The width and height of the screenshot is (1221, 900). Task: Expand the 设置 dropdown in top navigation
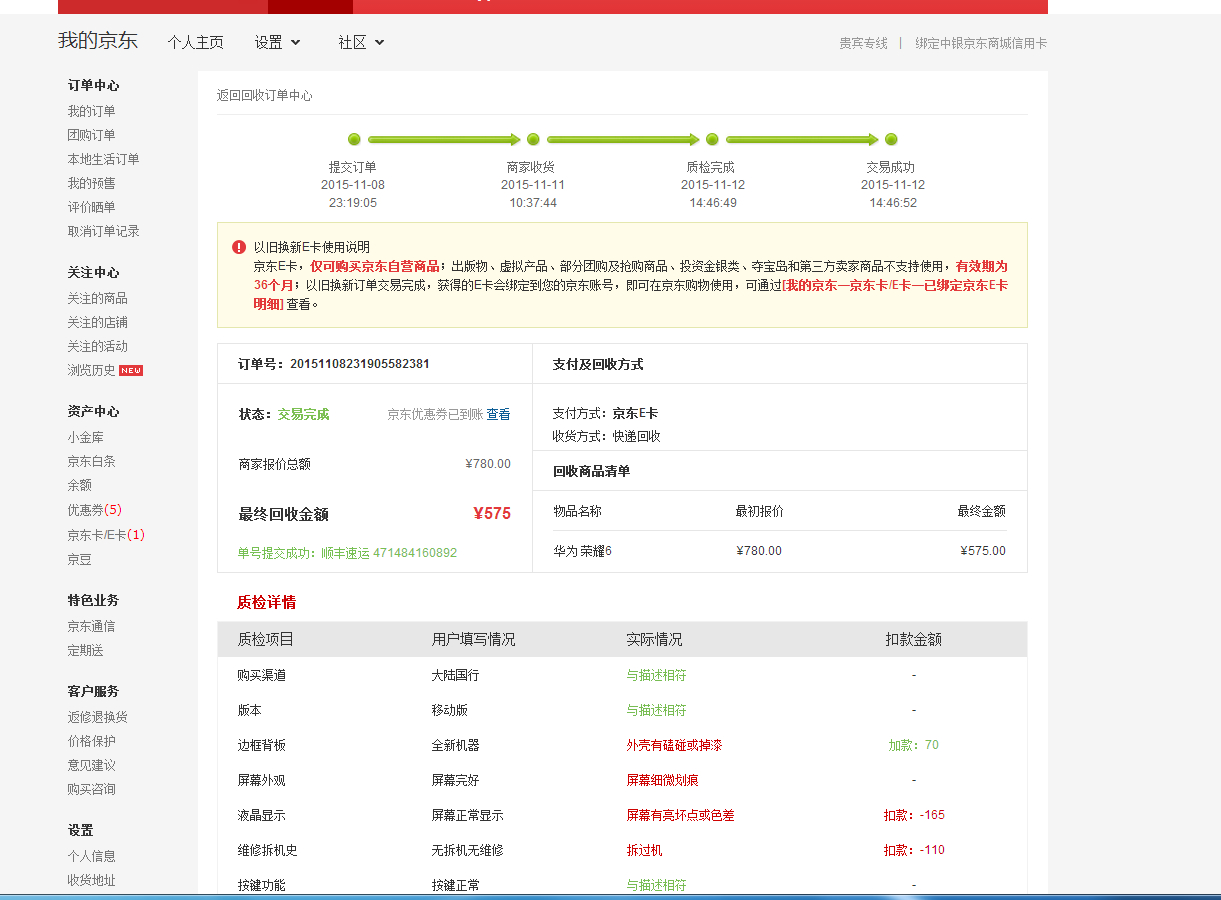[277, 42]
